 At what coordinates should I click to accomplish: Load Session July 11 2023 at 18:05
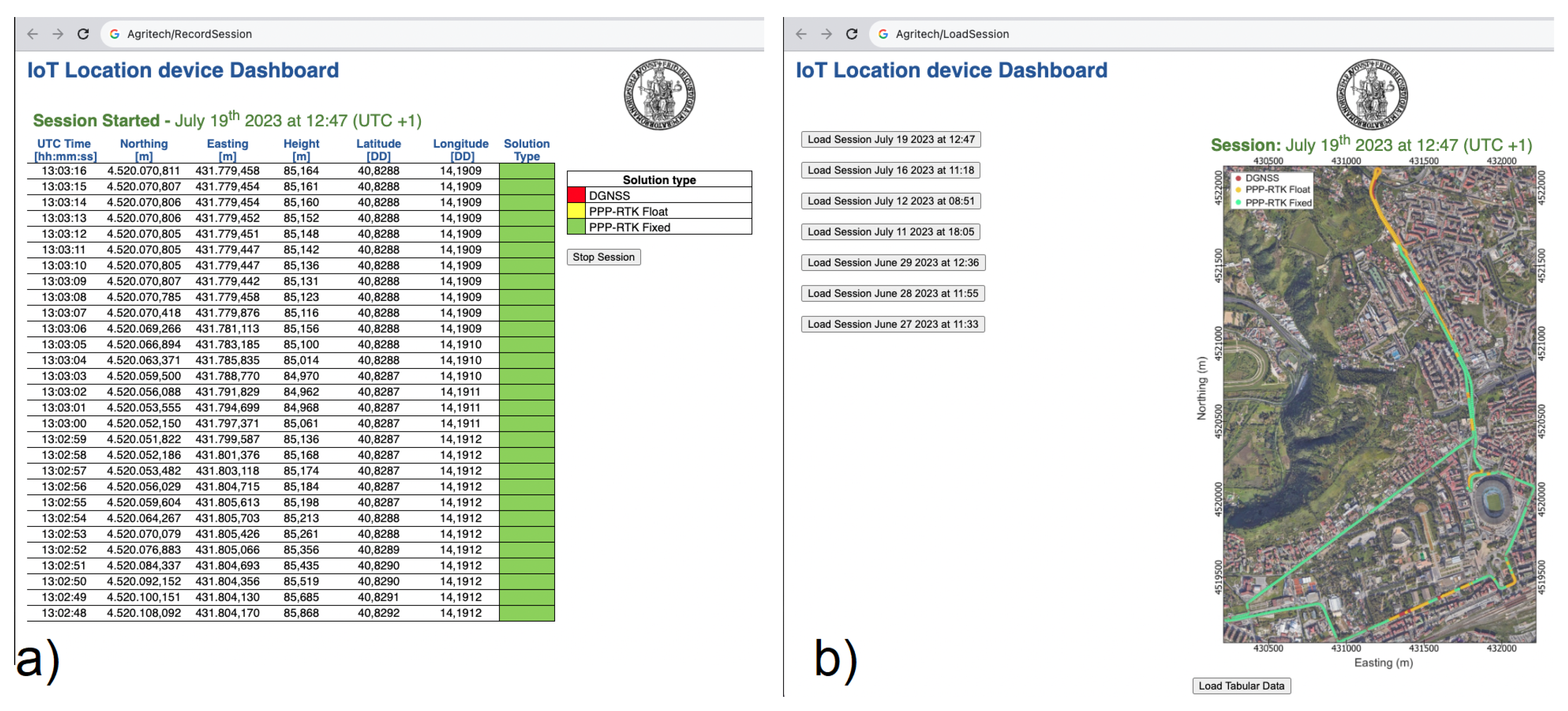[890, 232]
